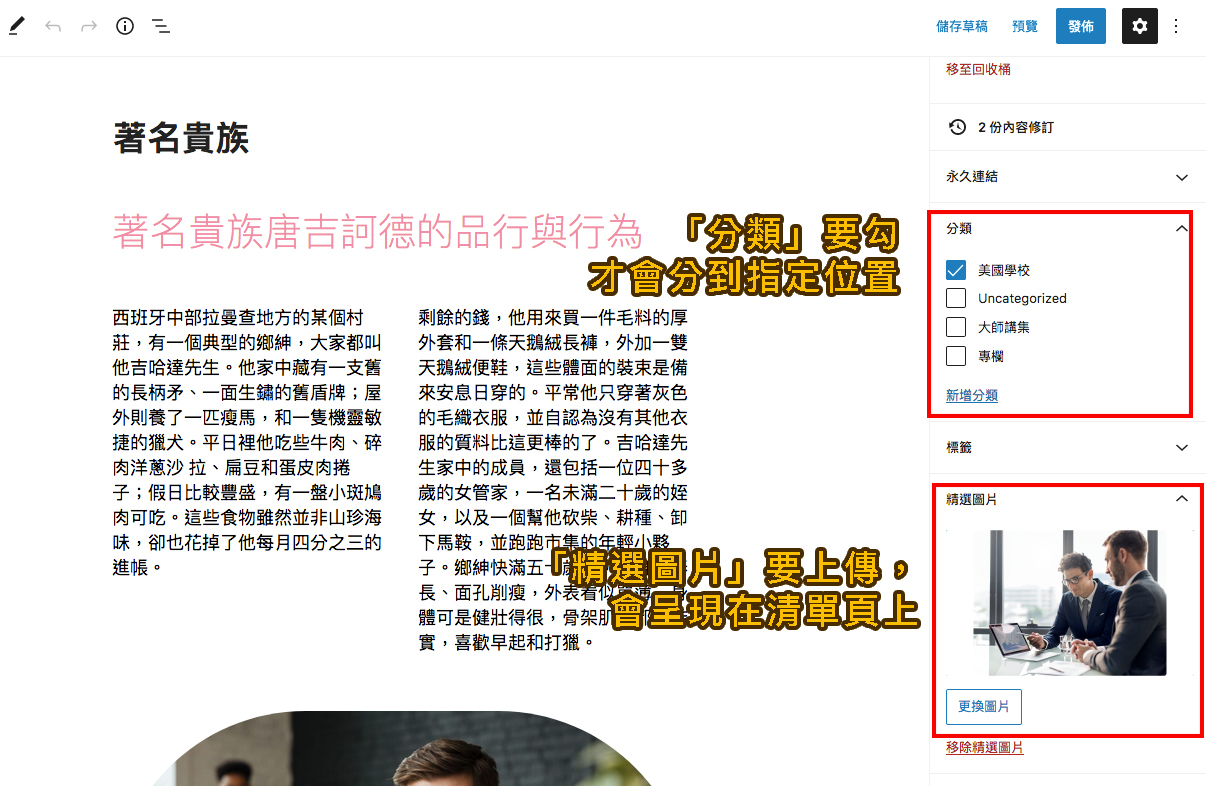Select the block editing pencil tool

pos(16,26)
